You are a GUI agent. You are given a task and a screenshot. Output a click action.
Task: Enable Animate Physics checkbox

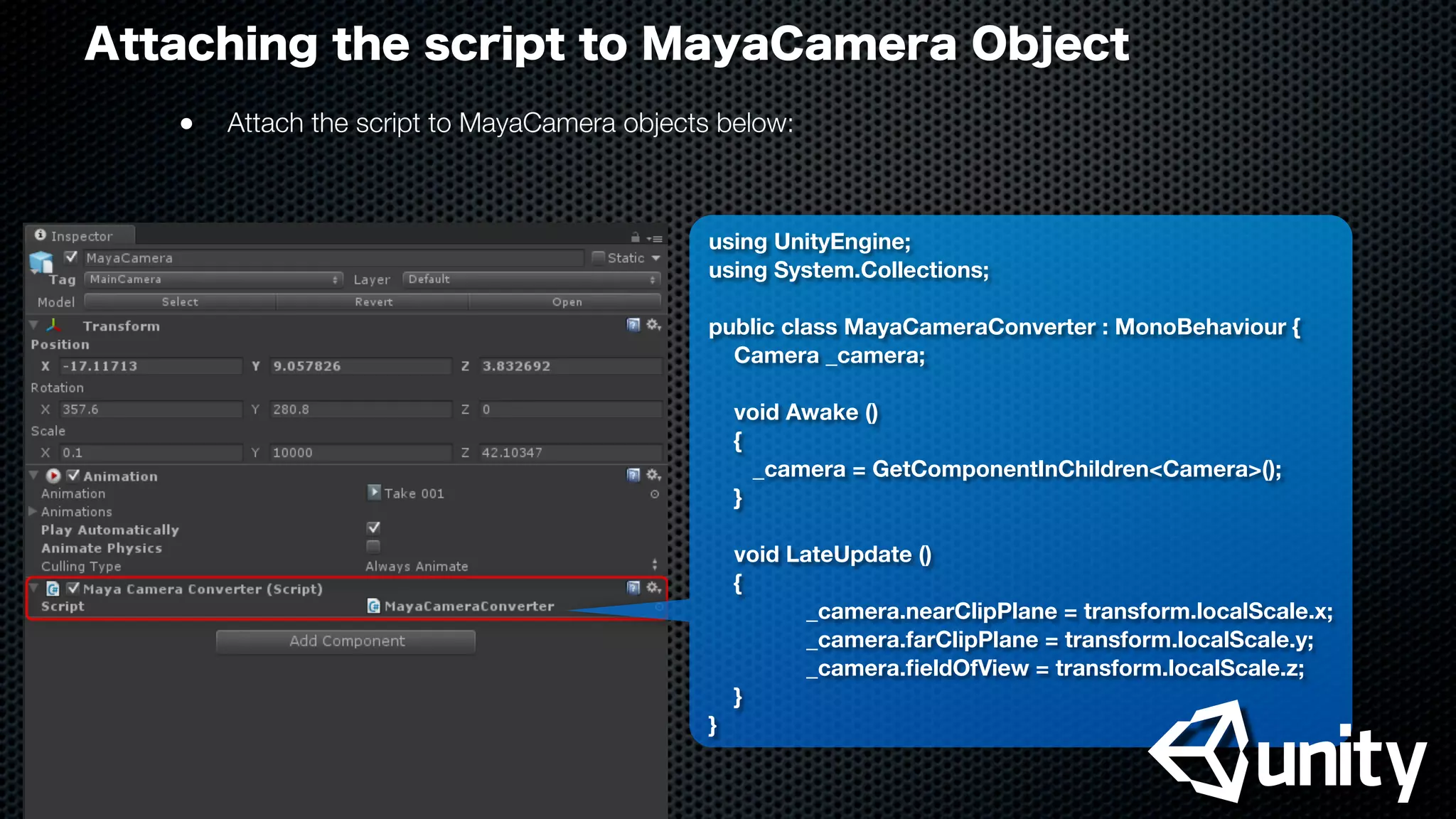point(373,546)
